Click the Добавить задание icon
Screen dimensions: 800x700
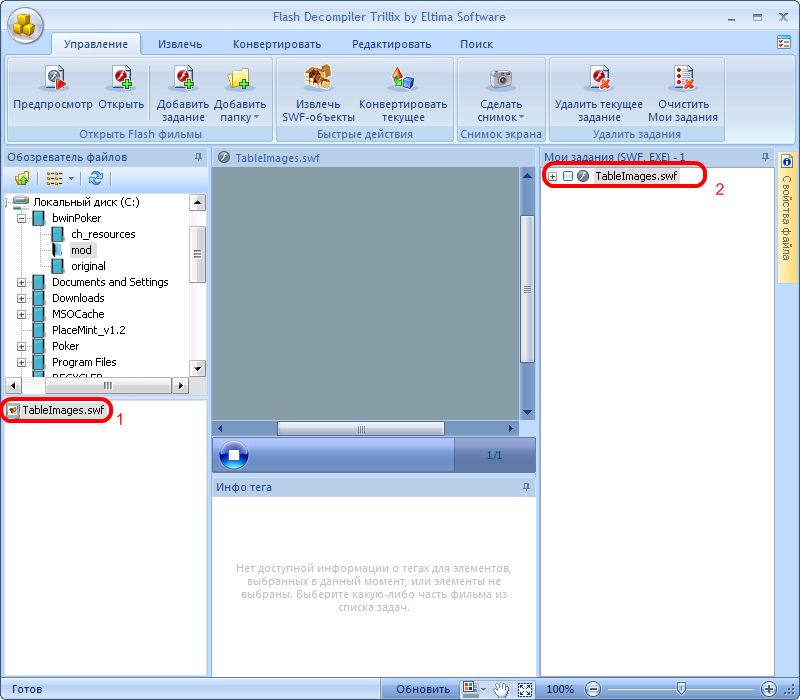183,78
